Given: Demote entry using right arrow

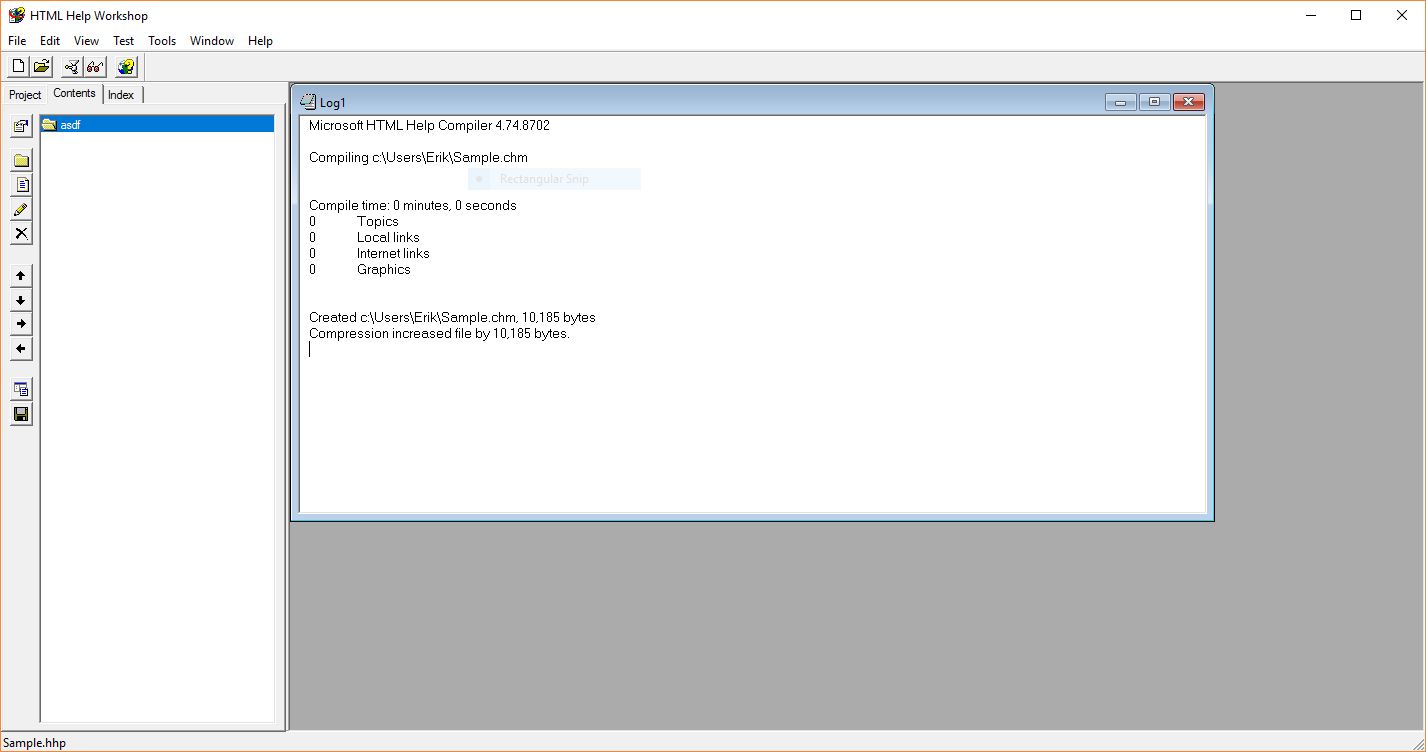Looking at the screenshot, I should pyautogui.click(x=20, y=323).
